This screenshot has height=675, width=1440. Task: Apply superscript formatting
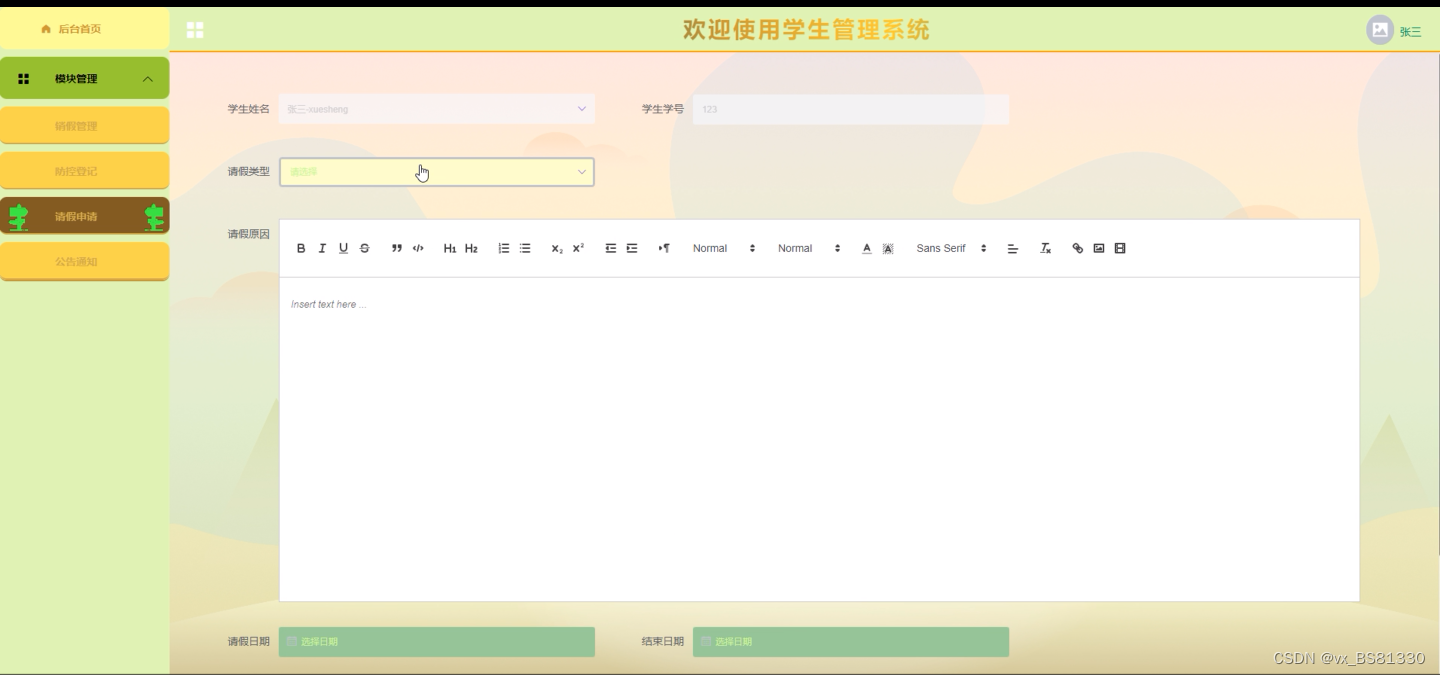pyautogui.click(x=578, y=248)
